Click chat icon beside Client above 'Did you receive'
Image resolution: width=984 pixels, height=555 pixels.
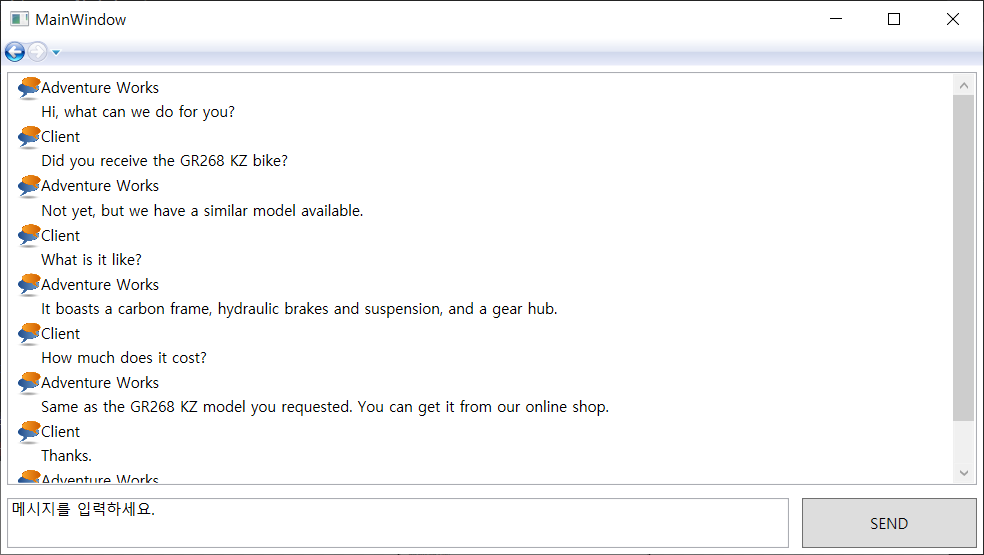29,137
